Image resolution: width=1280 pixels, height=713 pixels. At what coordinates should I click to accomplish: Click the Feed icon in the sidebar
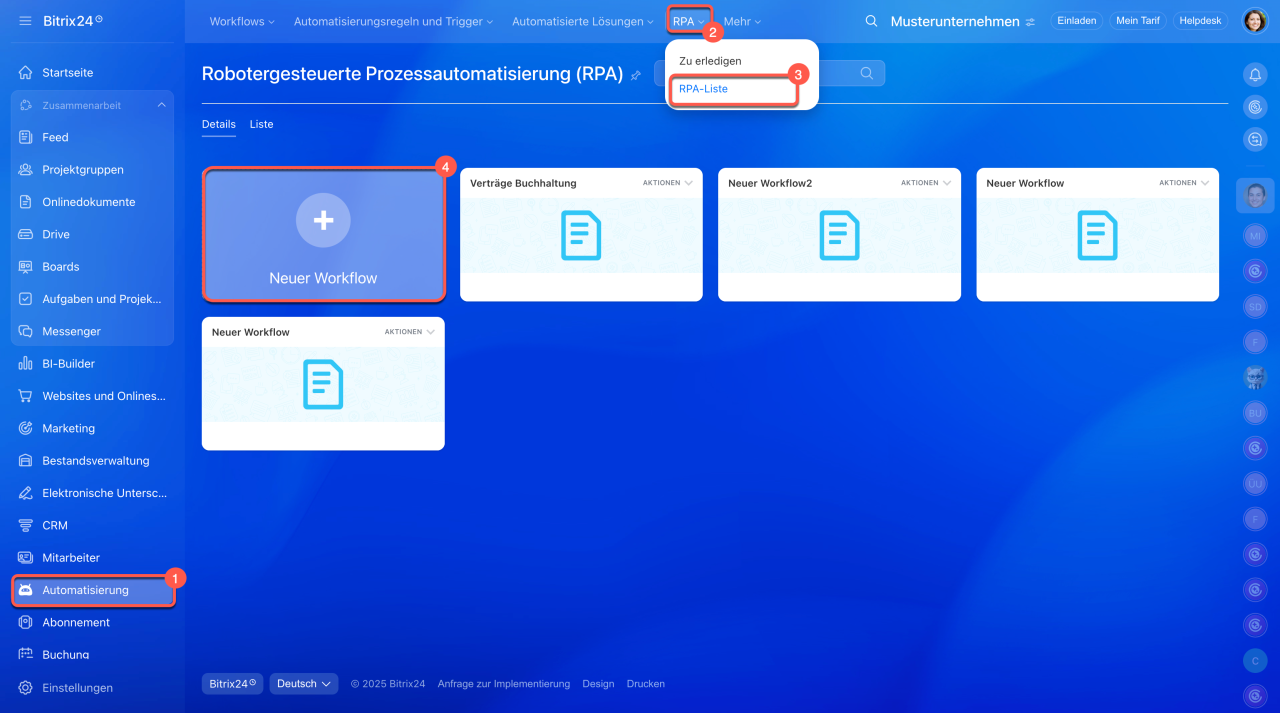(x=26, y=137)
